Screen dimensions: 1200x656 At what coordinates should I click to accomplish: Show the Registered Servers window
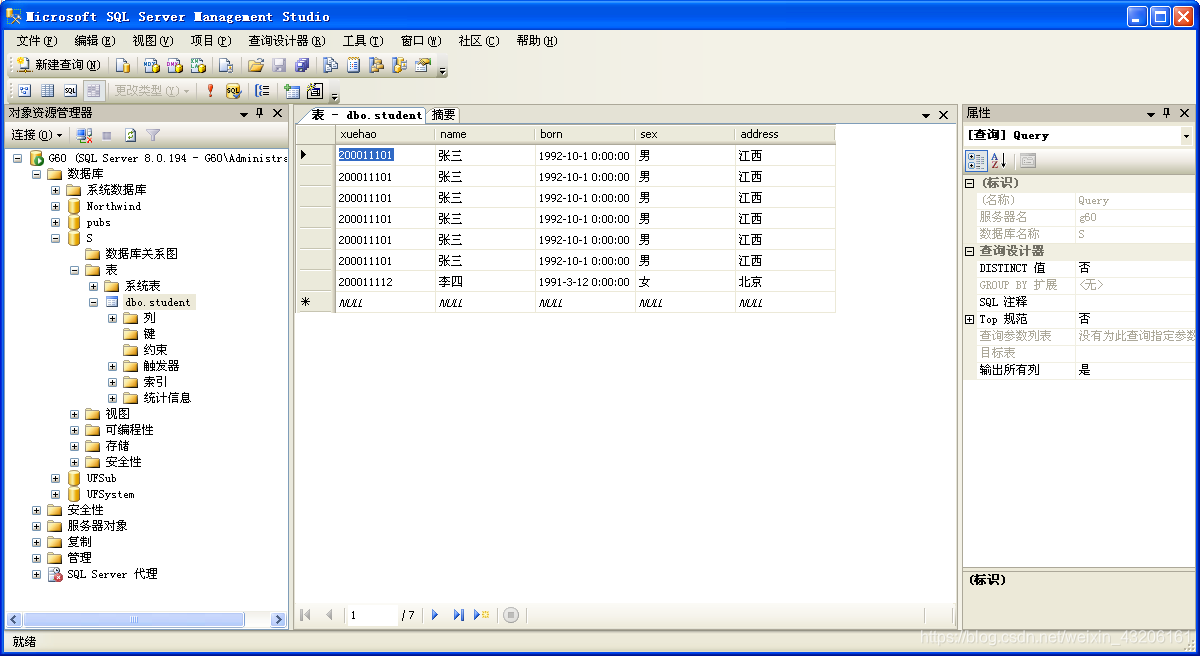tap(331, 65)
